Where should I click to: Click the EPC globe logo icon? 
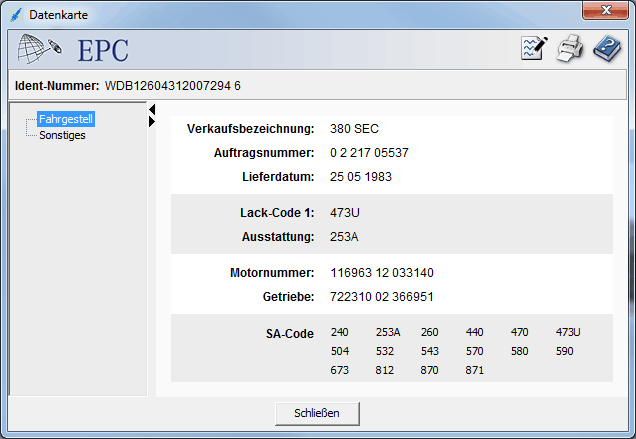point(41,49)
